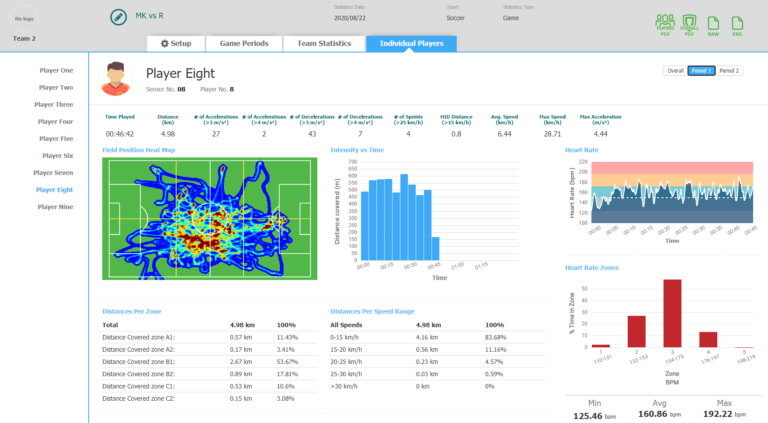The image size is (768, 423).
Task: Select Player Nine in sidebar
Action: (55, 207)
